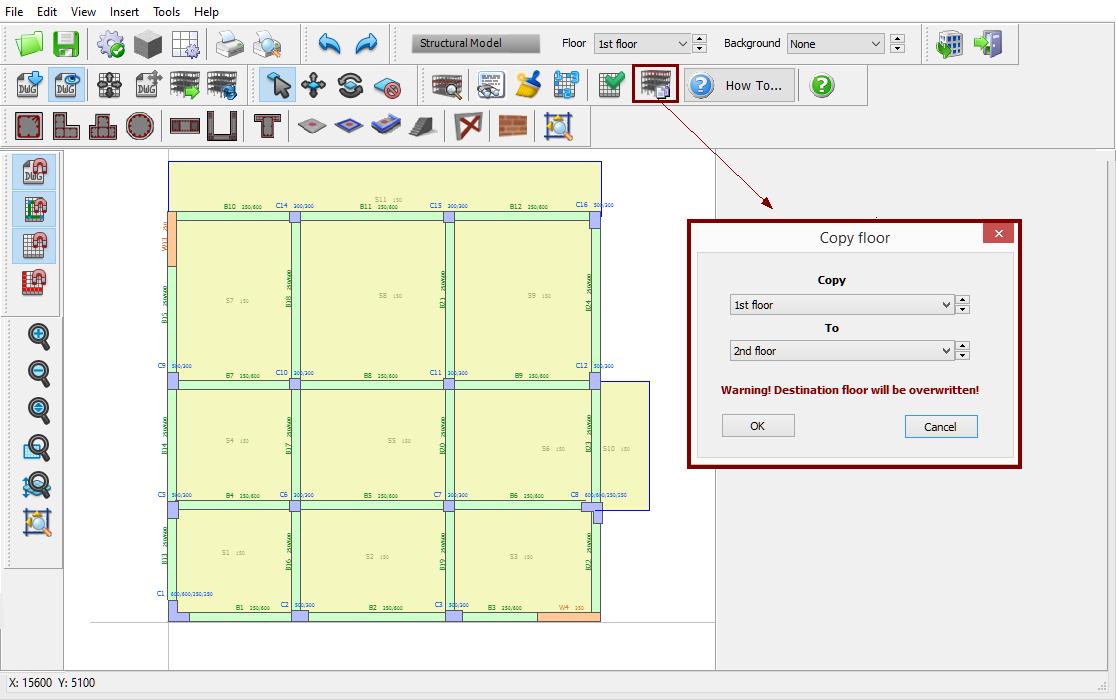Insert rectangular column section
Screen dimensions: 1116x700
pos(29,127)
